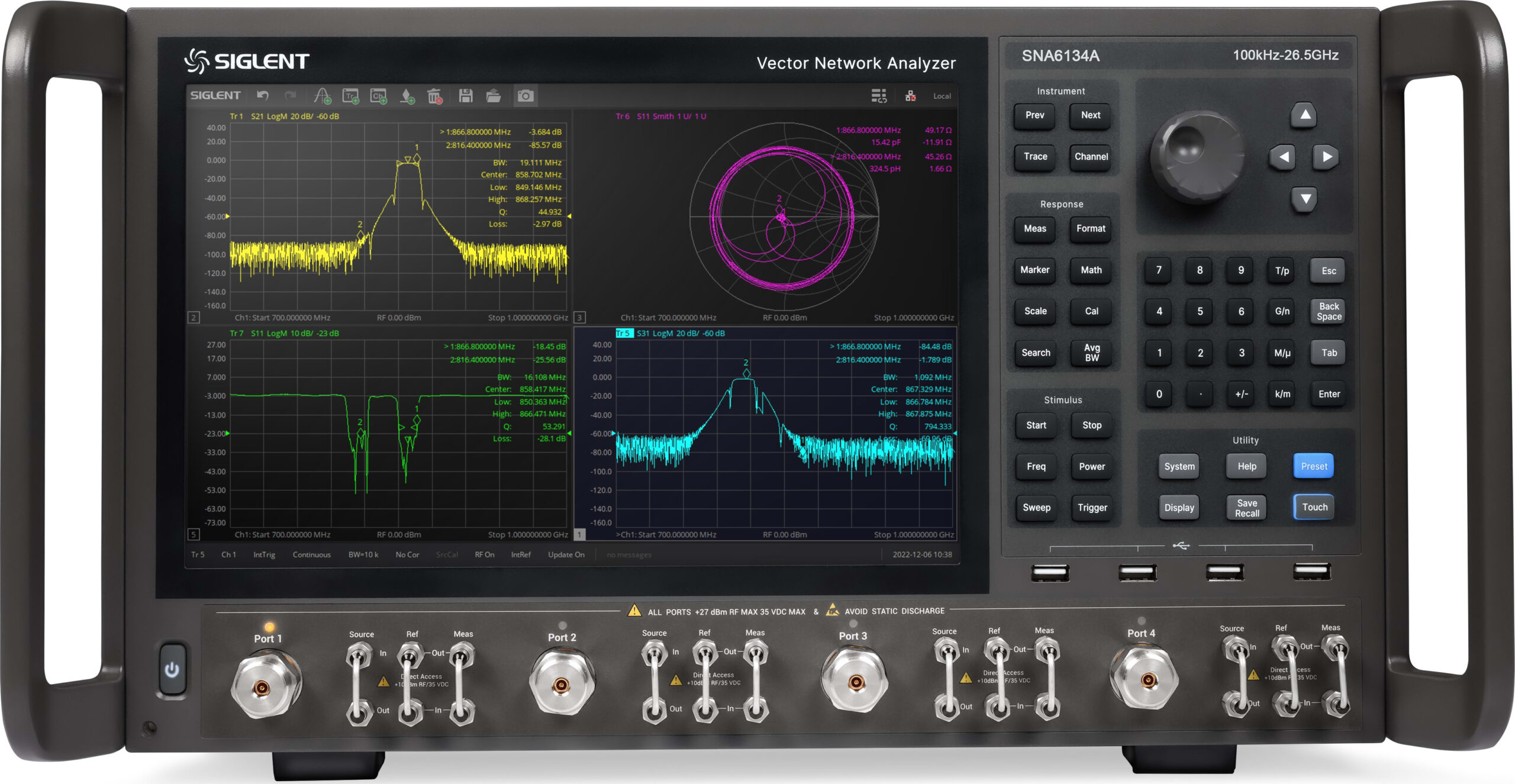Click the undo arrow in the toolbar
Screen dimensions: 1515x784
pyautogui.click(x=263, y=95)
